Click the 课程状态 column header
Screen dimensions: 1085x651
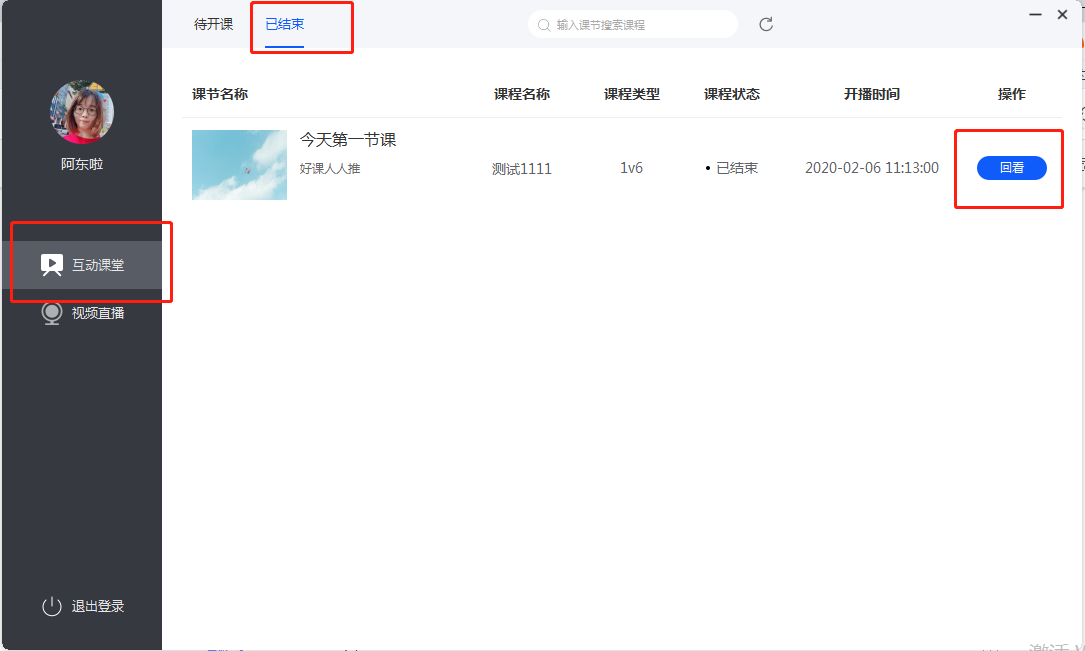[732, 94]
